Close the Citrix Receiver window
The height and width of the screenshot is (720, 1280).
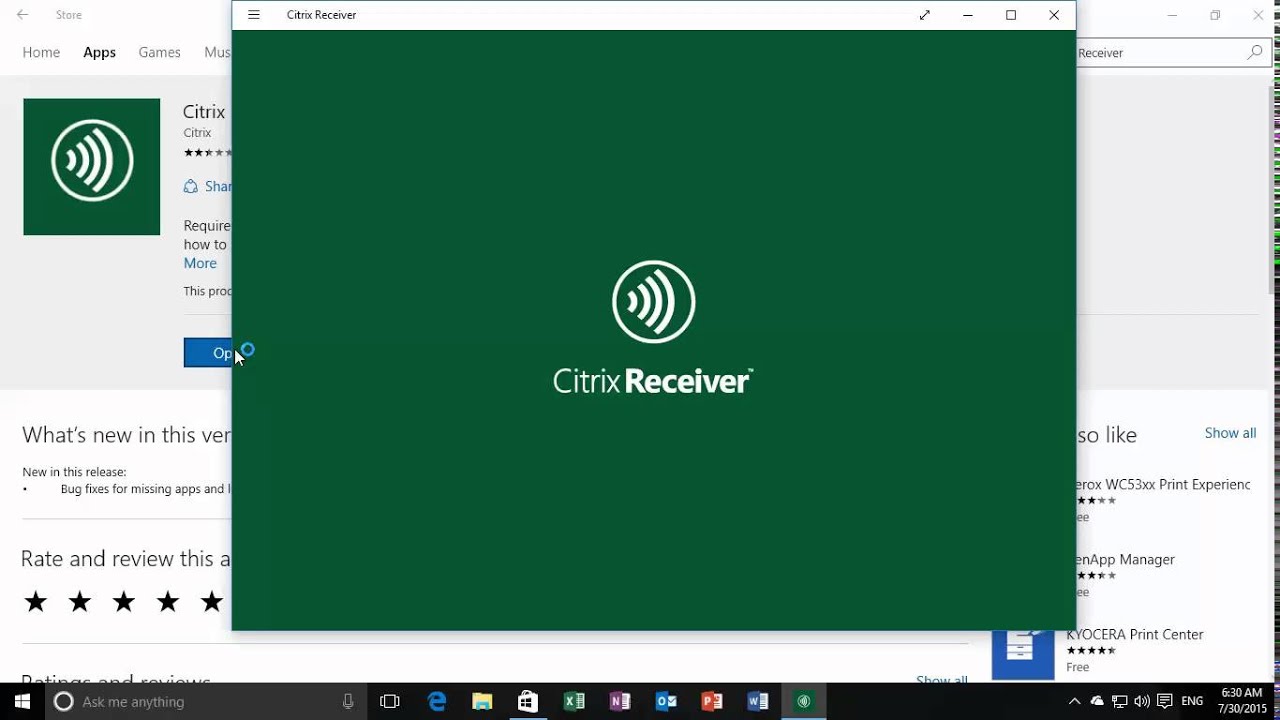(x=1054, y=15)
